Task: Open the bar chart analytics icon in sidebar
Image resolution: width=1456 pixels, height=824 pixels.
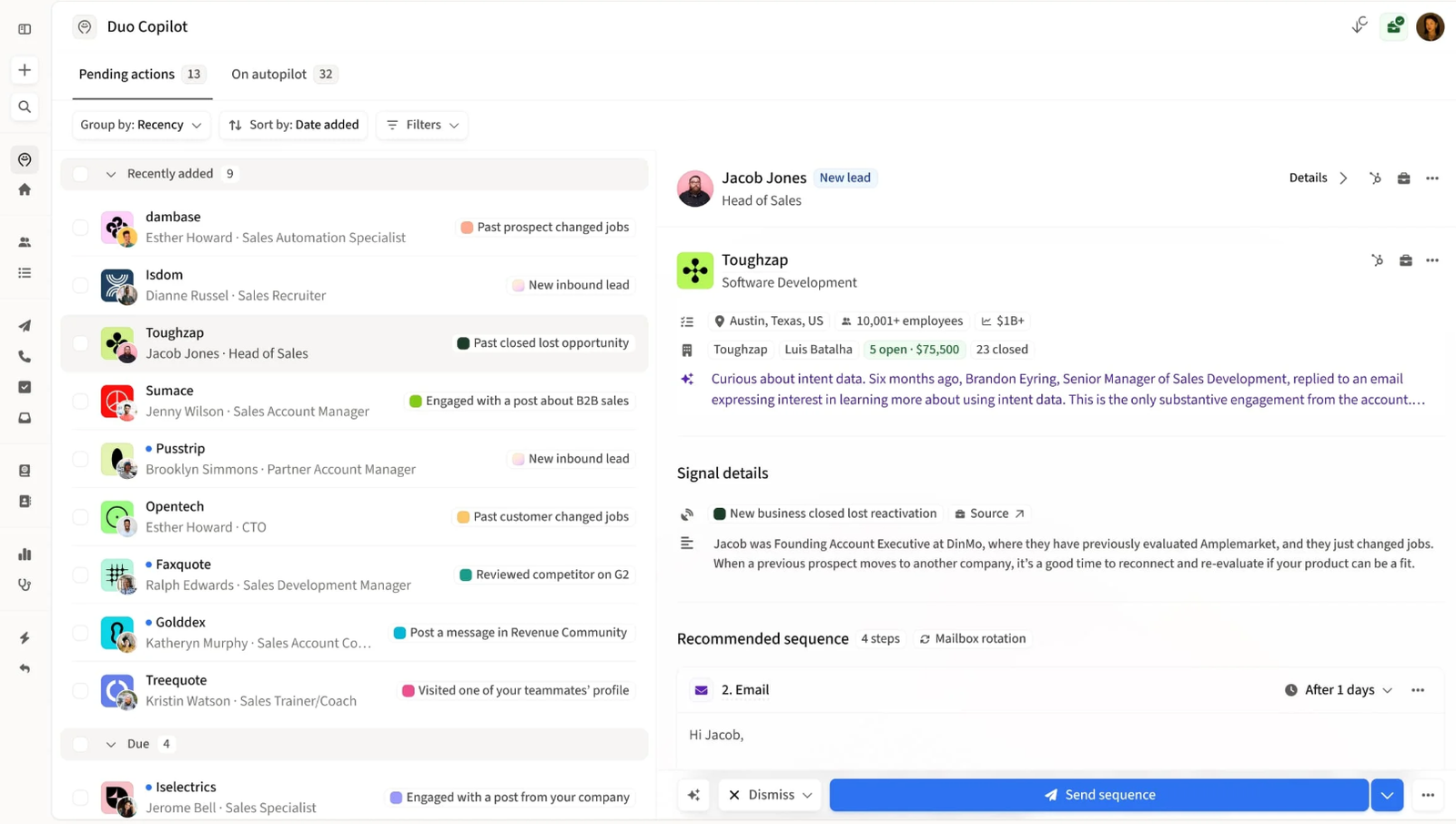Action: [25, 554]
